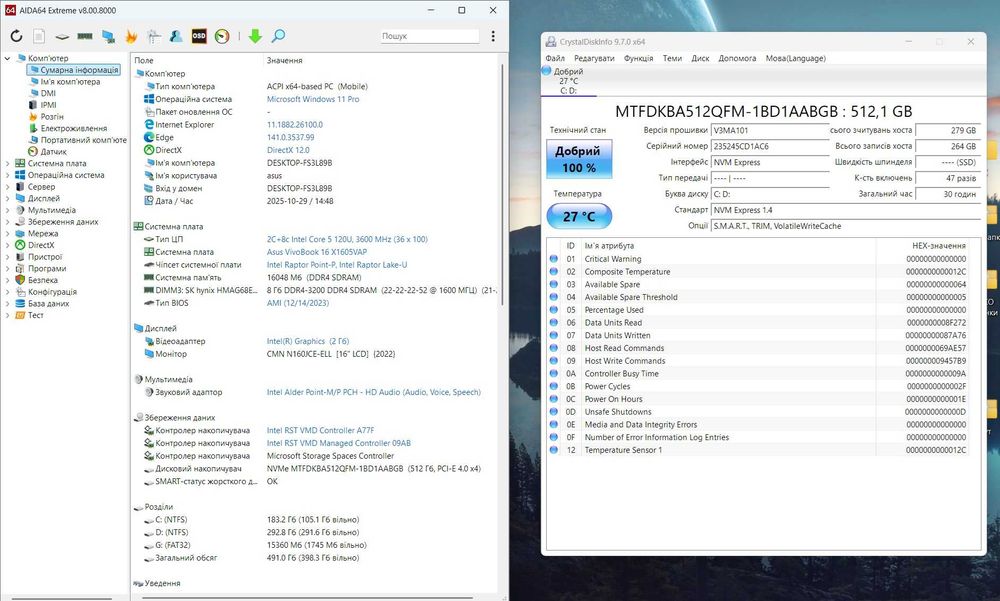
Task: Click the Розгін flame icon in tree
Action: (33, 117)
